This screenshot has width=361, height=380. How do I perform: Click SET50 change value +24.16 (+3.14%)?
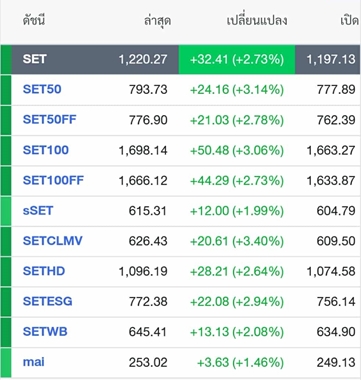(x=237, y=90)
